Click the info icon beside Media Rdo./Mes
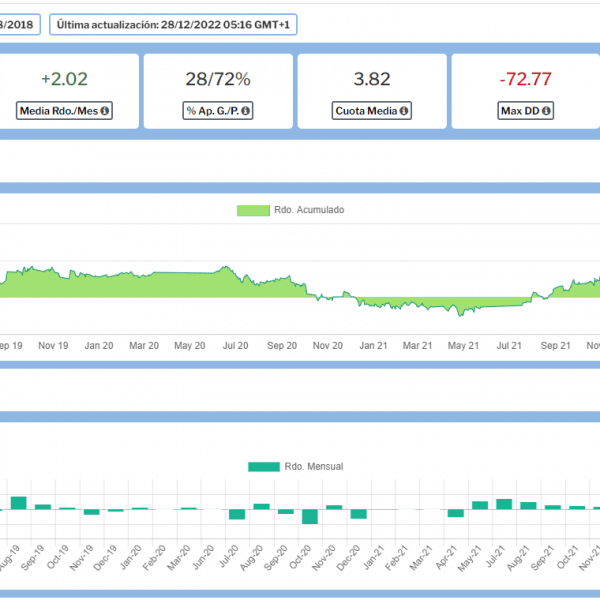 (x=104, y=111)
